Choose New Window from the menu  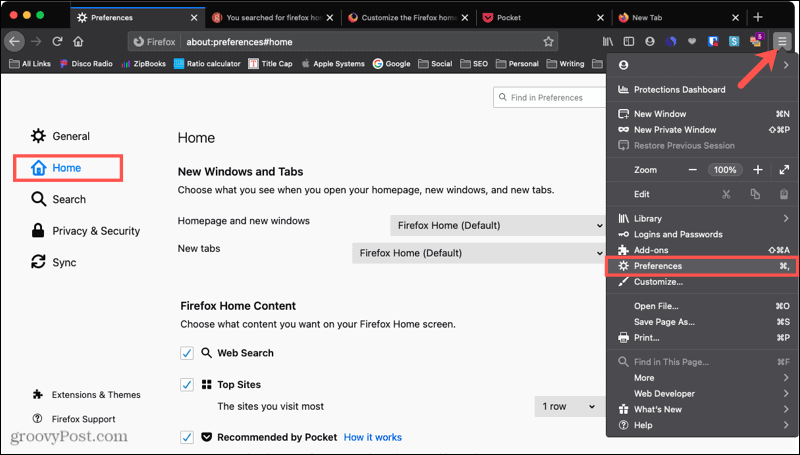(703, 114)
